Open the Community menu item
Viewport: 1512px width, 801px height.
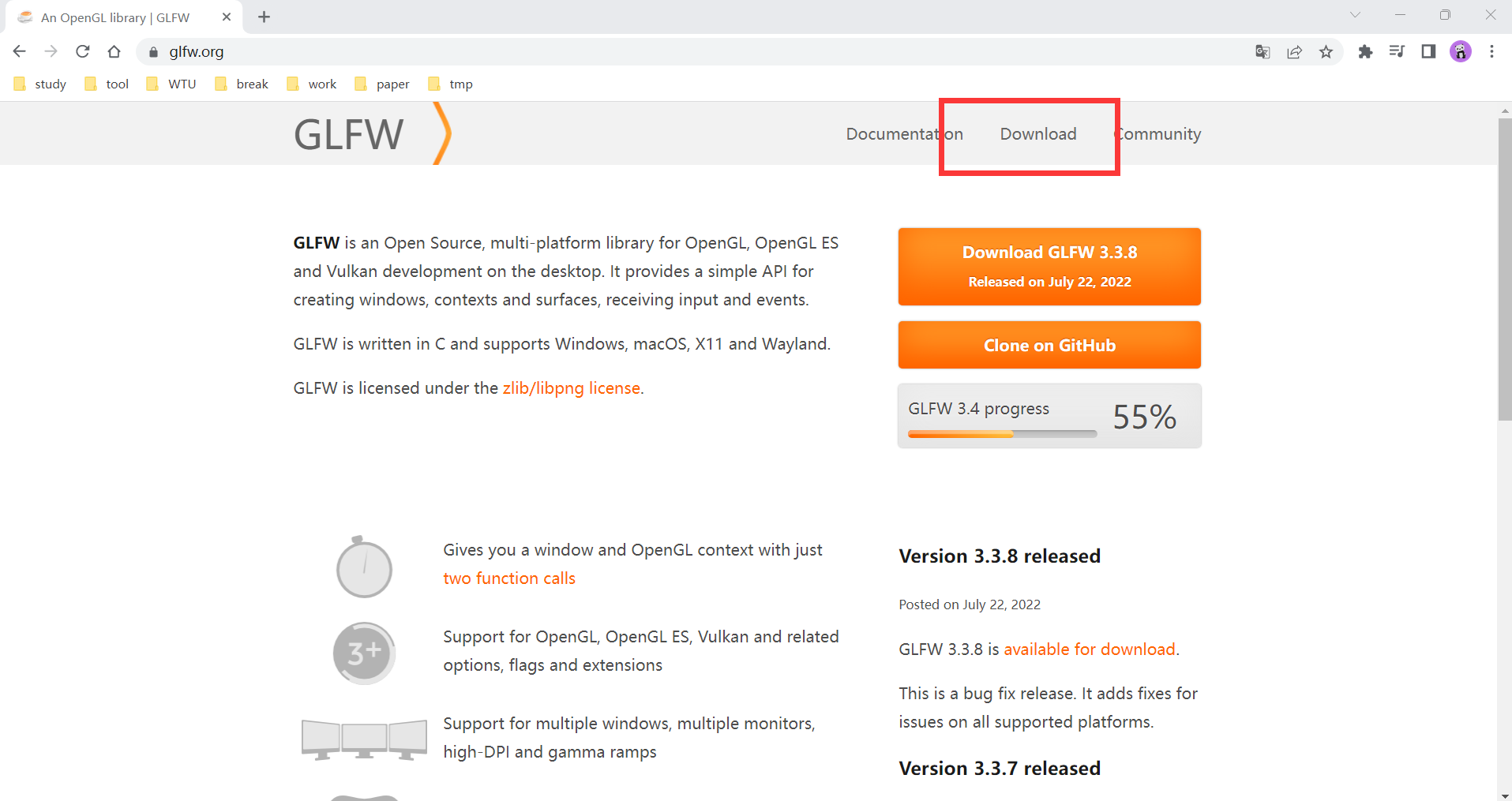point(1157,134)
